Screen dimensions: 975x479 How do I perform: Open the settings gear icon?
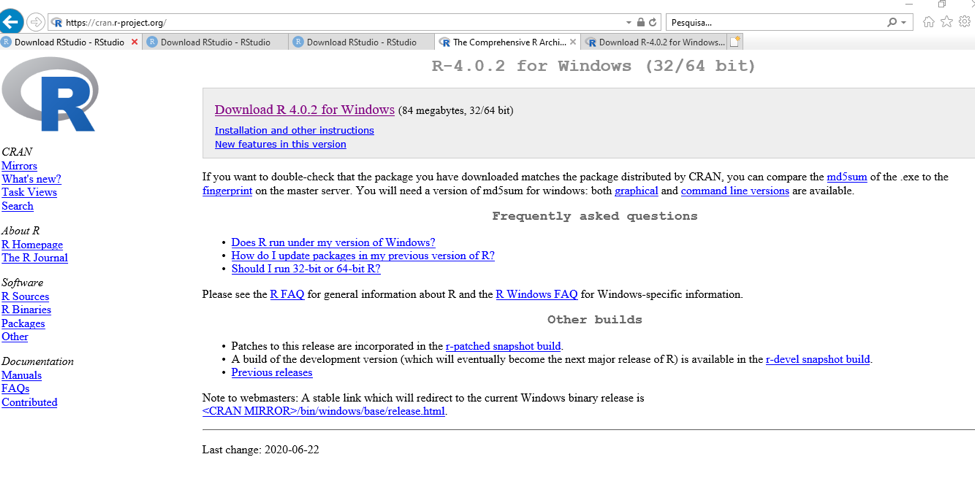(x=964, y=22)
